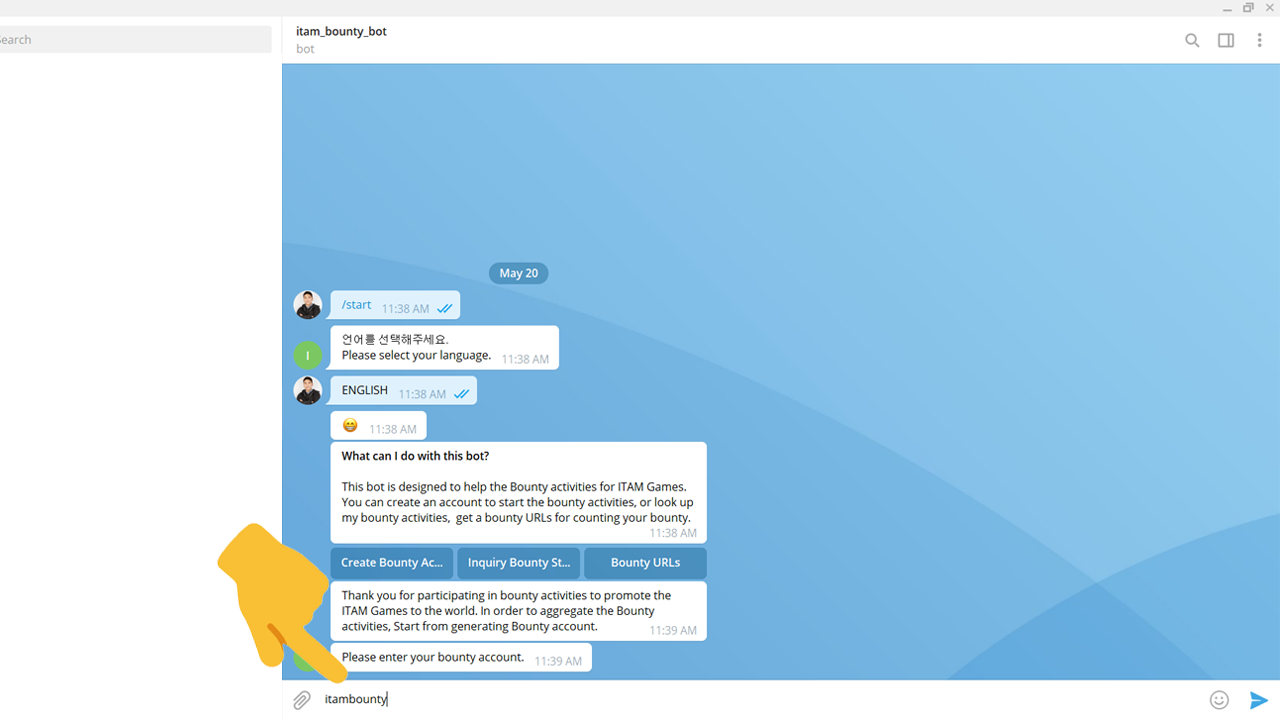Click the 'bot' subtitle under chat name
The image size is (1280, 720).
[305, 49]
